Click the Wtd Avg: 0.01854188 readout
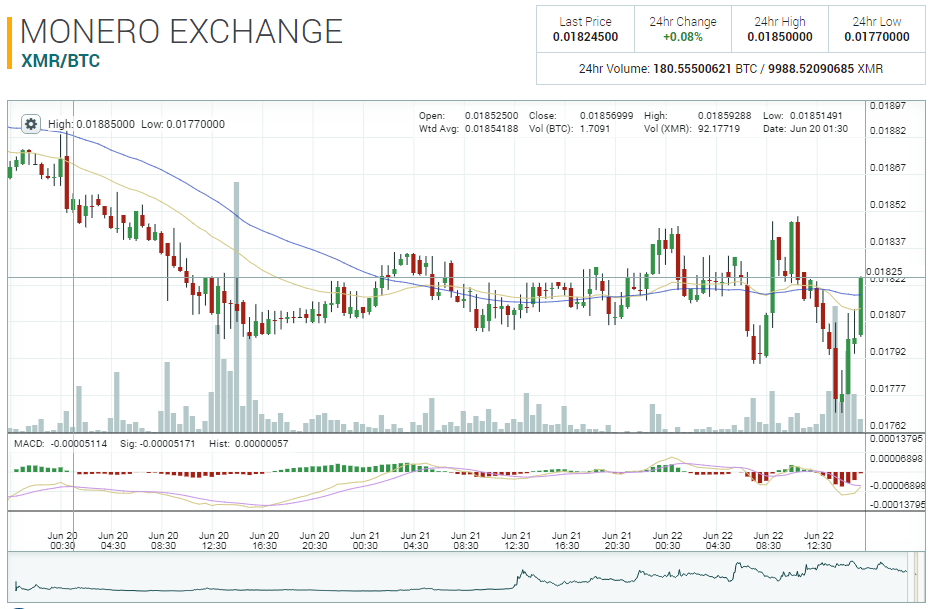This screenshot has width=937, height=609. (468, 128)
